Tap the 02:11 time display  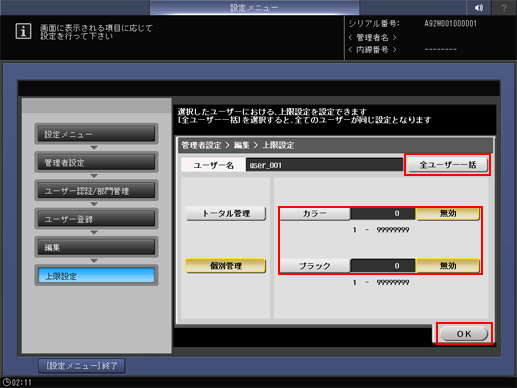pyautogui.click(x=22, y=383)
